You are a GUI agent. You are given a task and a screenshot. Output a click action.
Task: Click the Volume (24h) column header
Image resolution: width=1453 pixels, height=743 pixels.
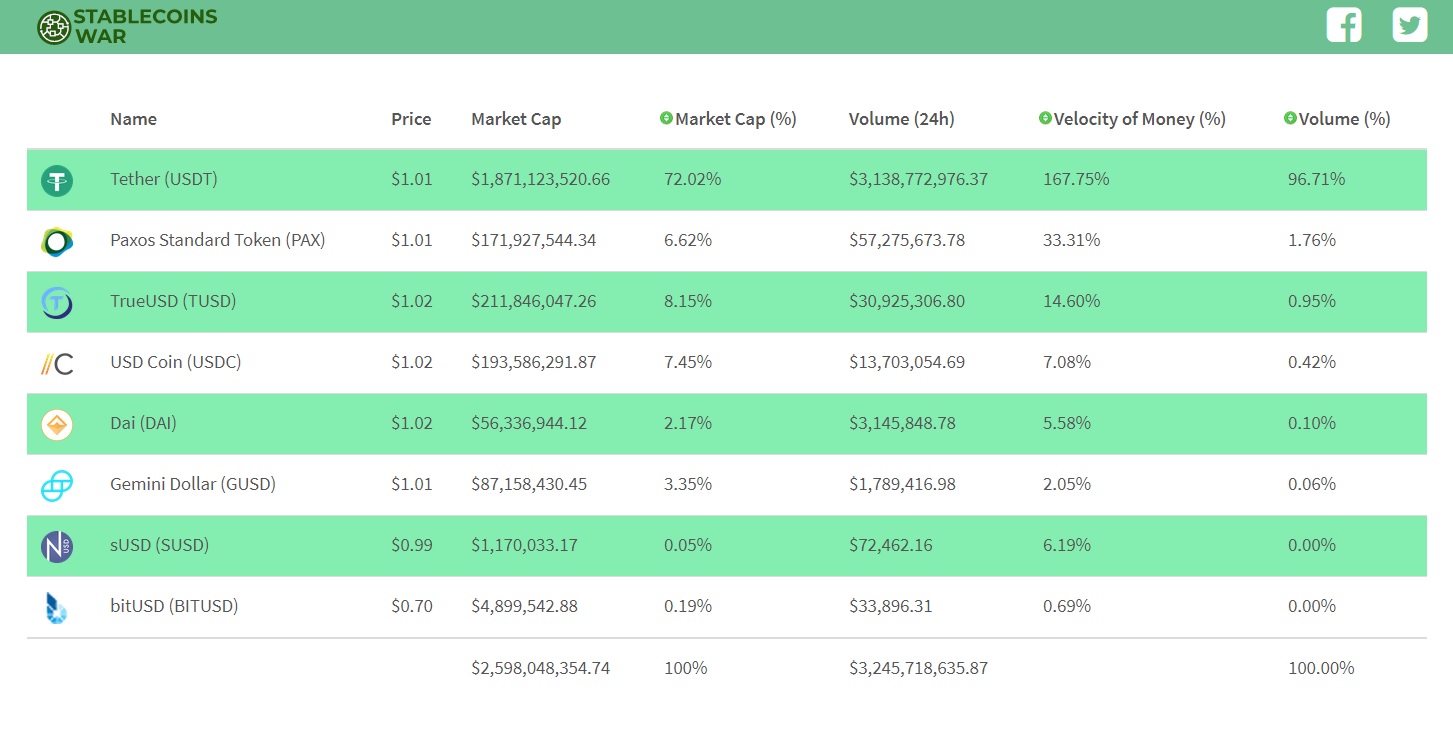point(901,119)
